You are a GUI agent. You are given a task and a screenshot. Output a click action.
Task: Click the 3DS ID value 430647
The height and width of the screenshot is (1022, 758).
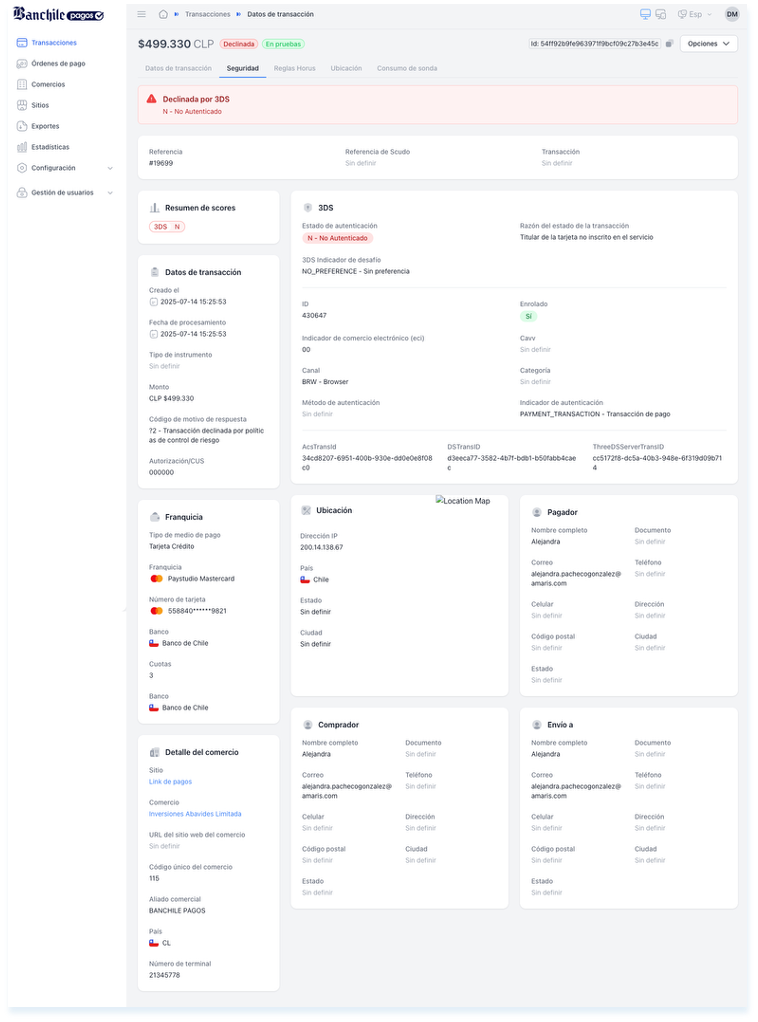click(x=314, y=315)
